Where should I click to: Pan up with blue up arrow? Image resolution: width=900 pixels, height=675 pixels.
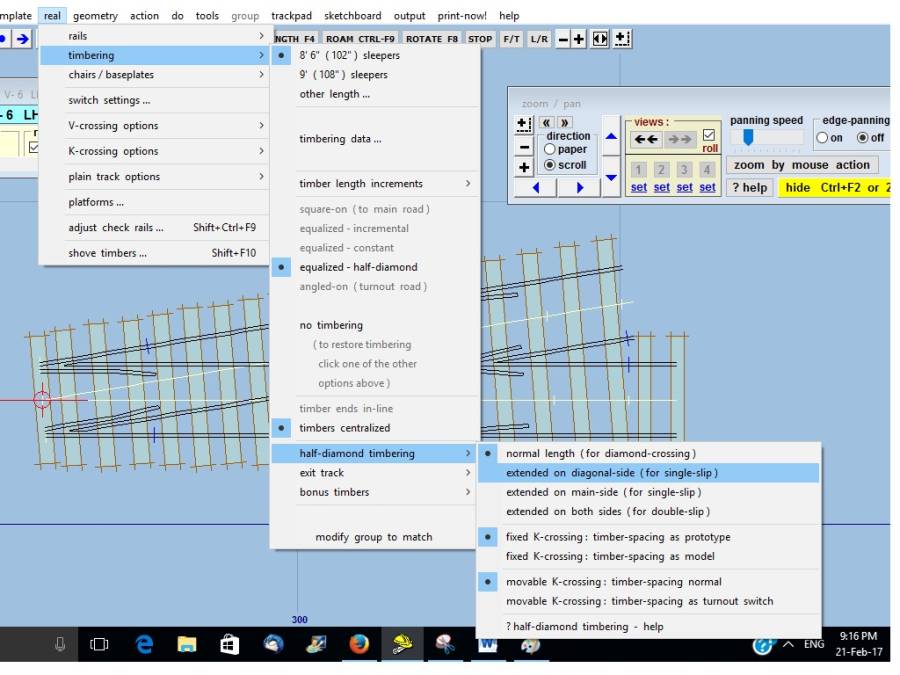pos(611,137)
